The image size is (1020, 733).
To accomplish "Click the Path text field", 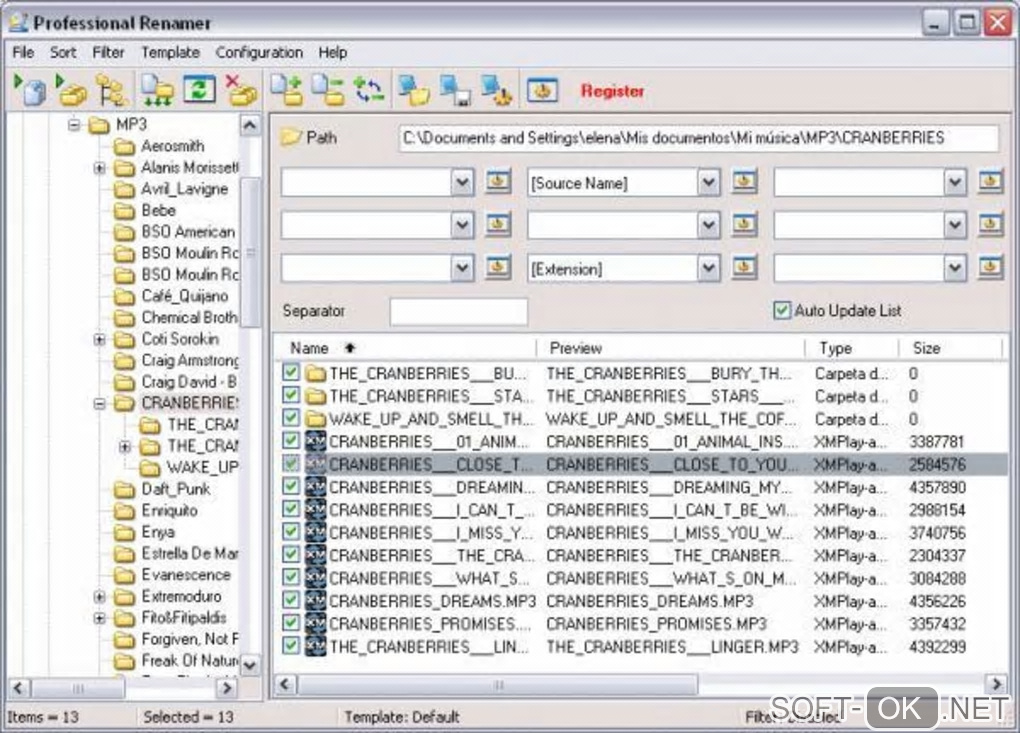I will coord(698,138).
